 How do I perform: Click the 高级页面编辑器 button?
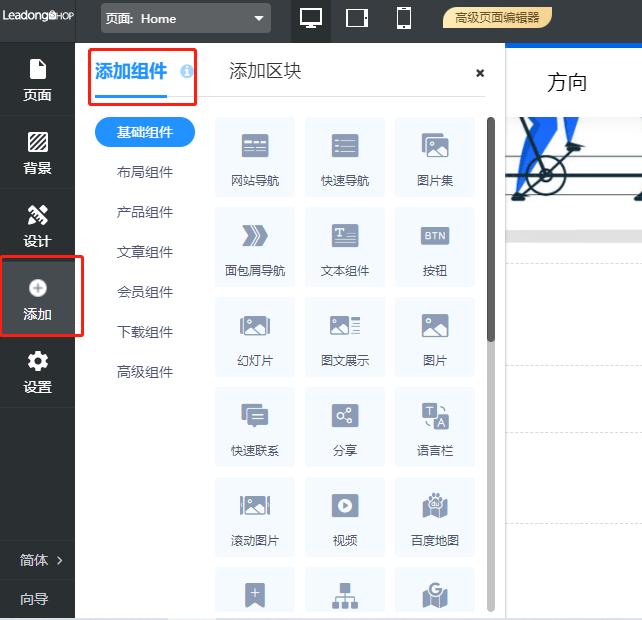(497, 18)
